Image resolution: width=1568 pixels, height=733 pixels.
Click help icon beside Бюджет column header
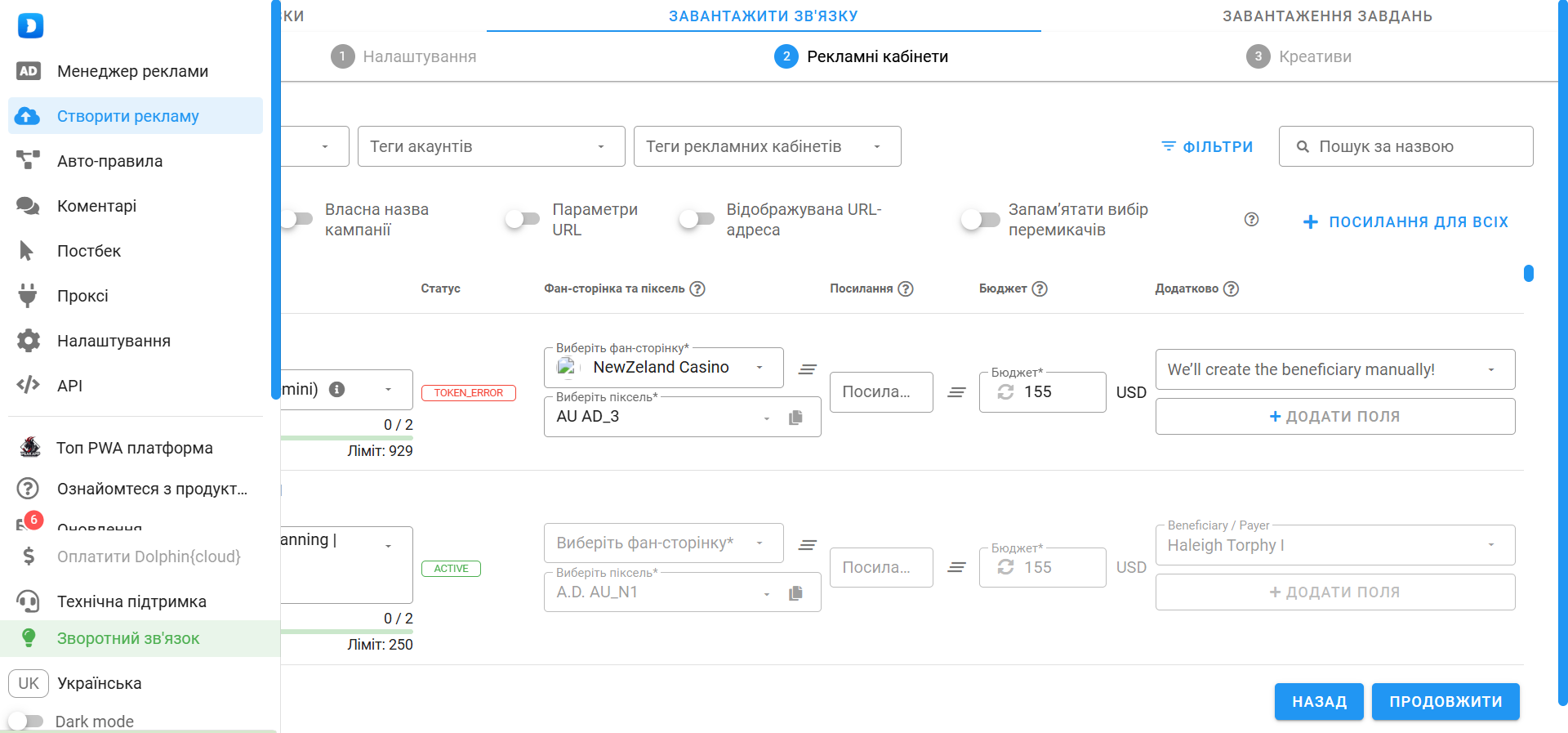(x=1040, y=288)
